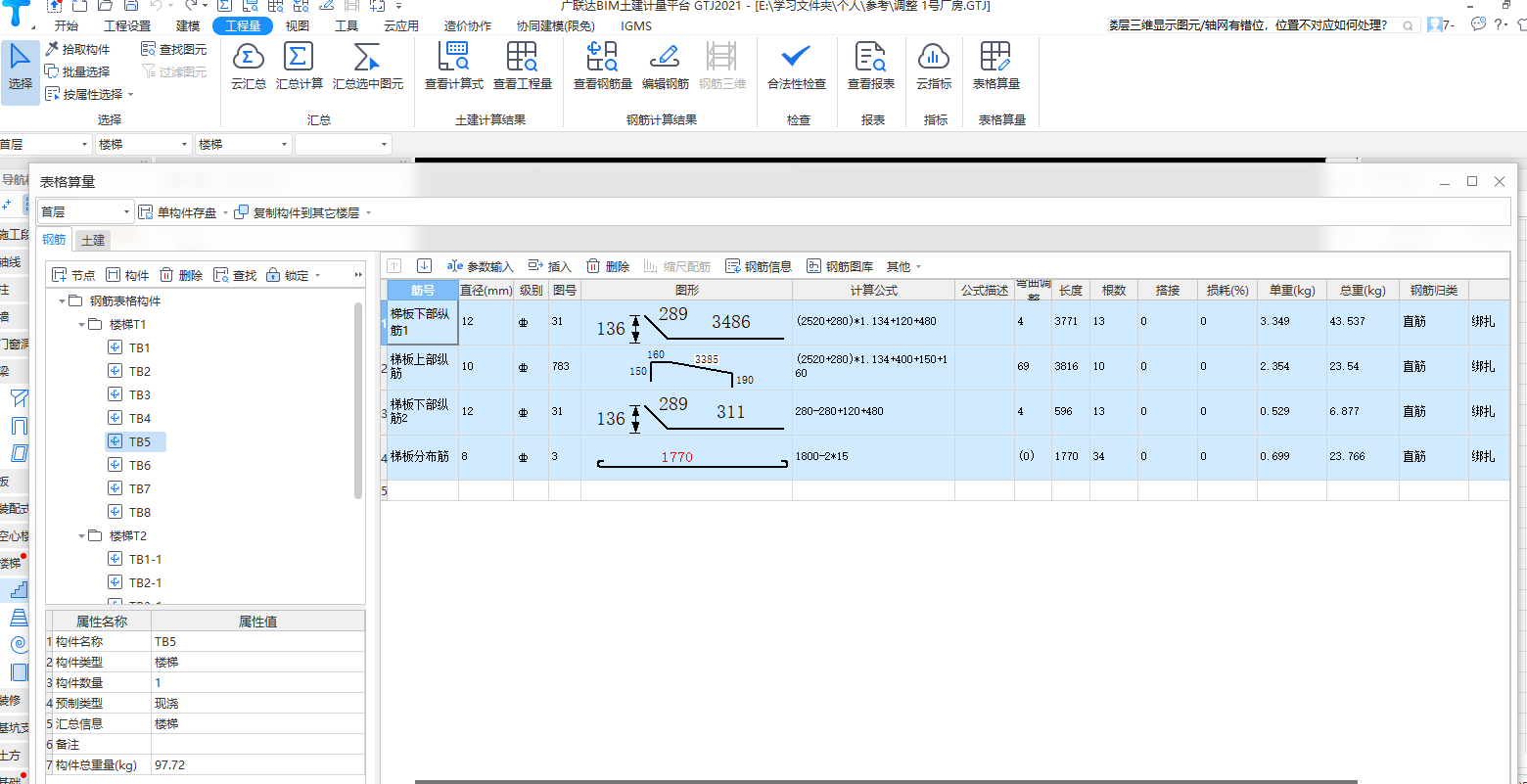Open the 云应用 ribbon tab

point(400,26)
